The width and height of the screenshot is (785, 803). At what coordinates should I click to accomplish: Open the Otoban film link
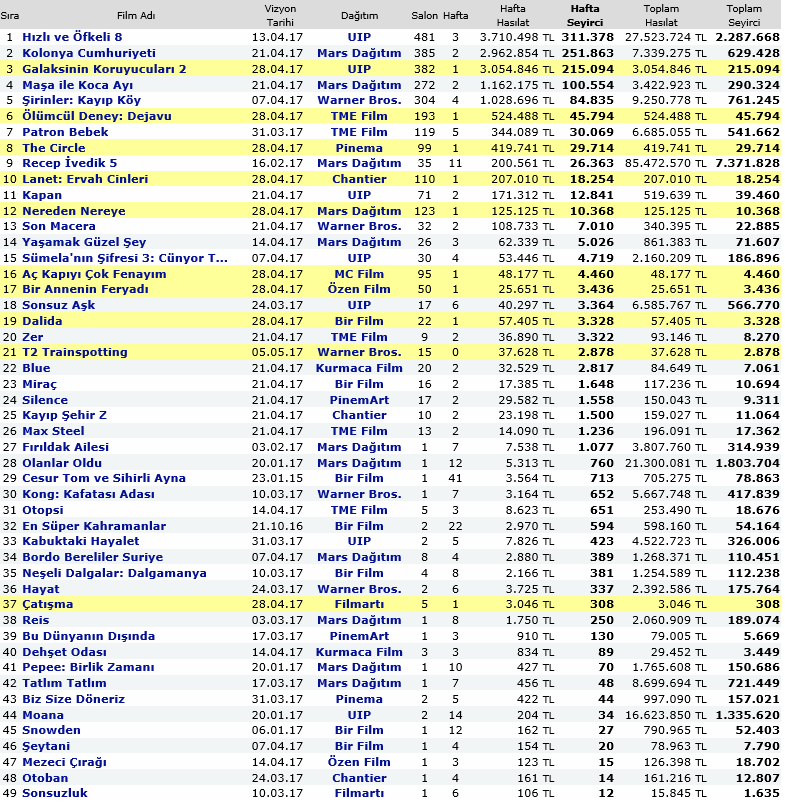[45, 778]
